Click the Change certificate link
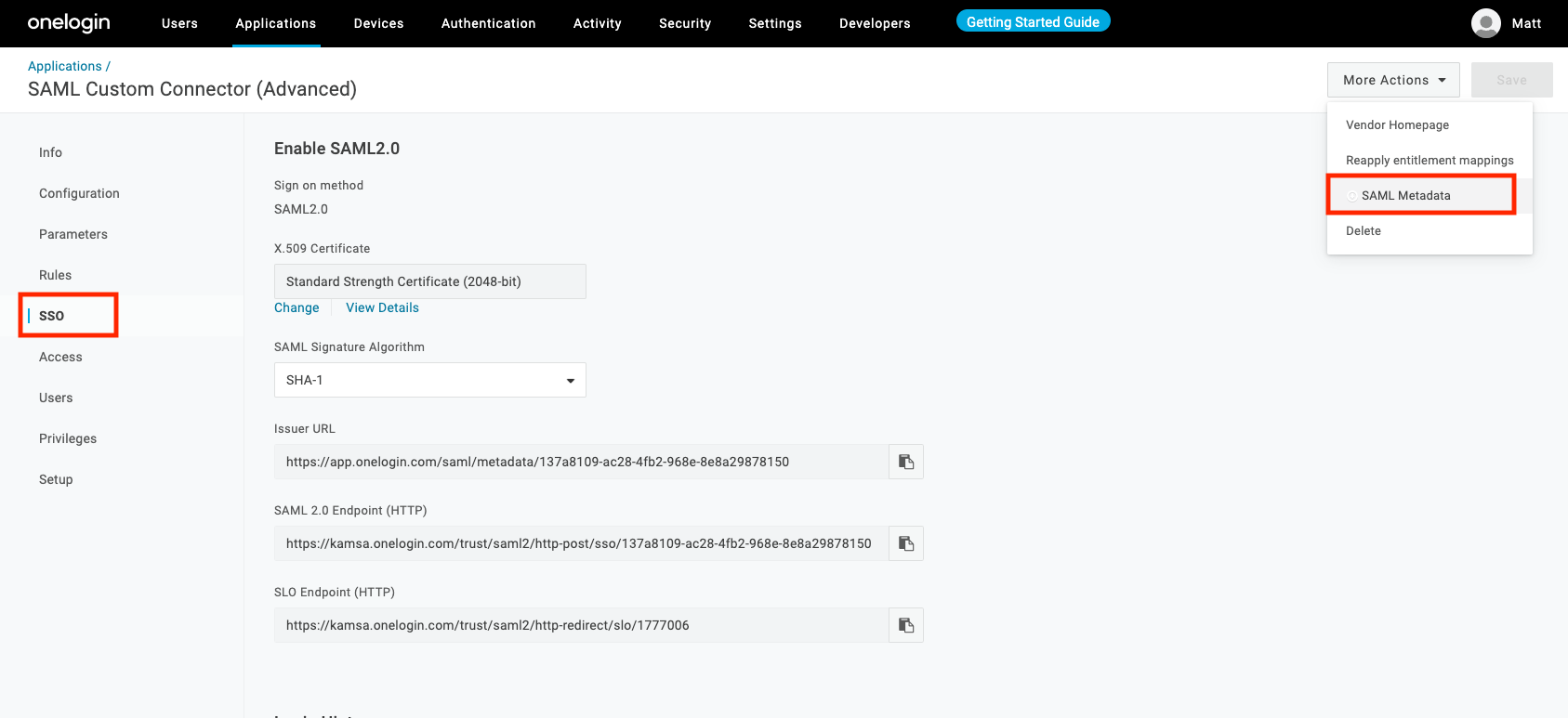 pyautogui.click(x=296, y=307)
